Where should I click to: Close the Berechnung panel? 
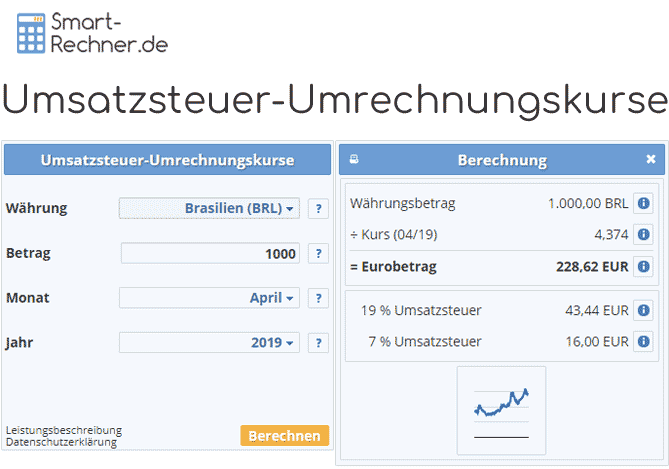tap(650, 159)
